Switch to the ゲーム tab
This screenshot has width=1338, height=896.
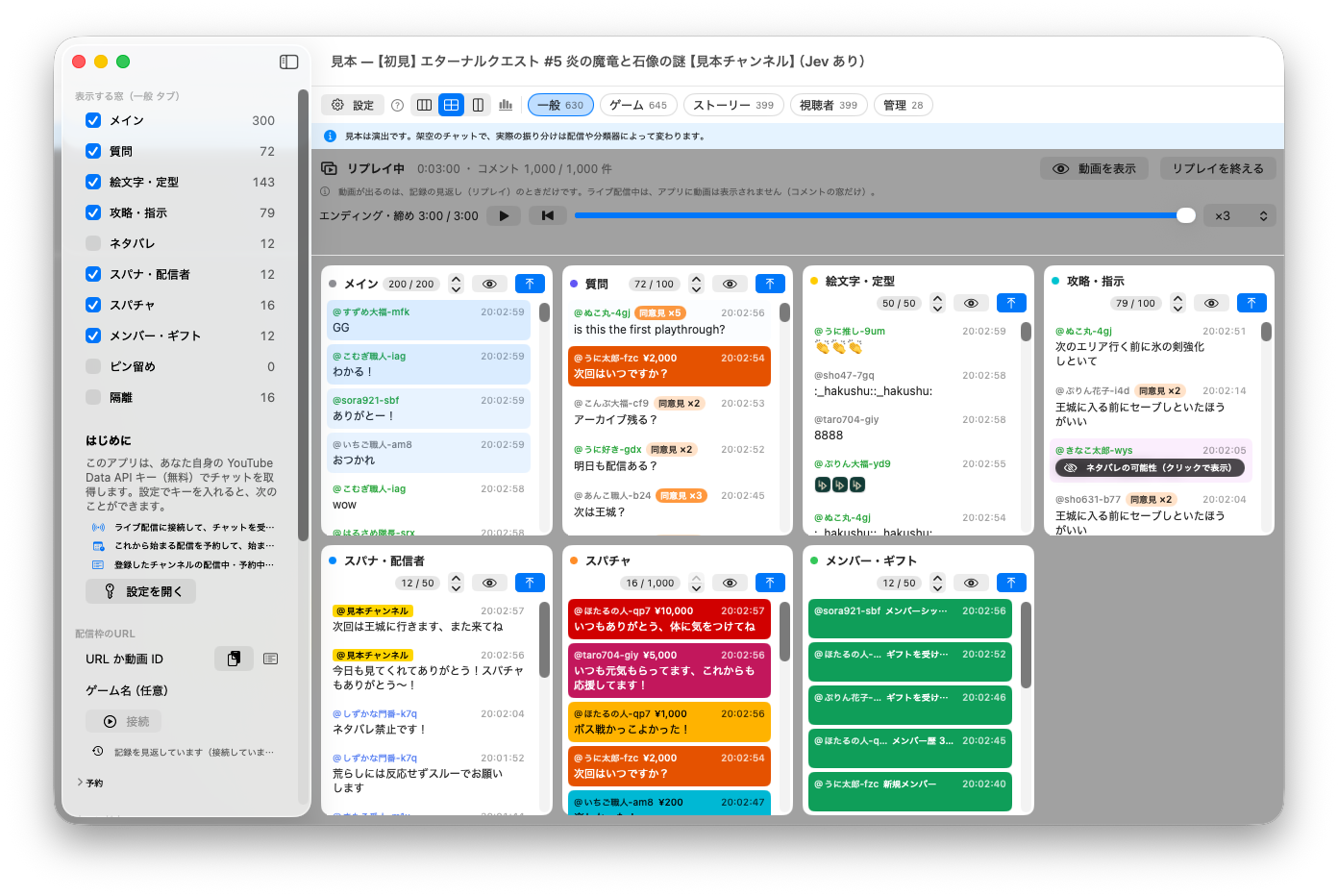[639, 105]
